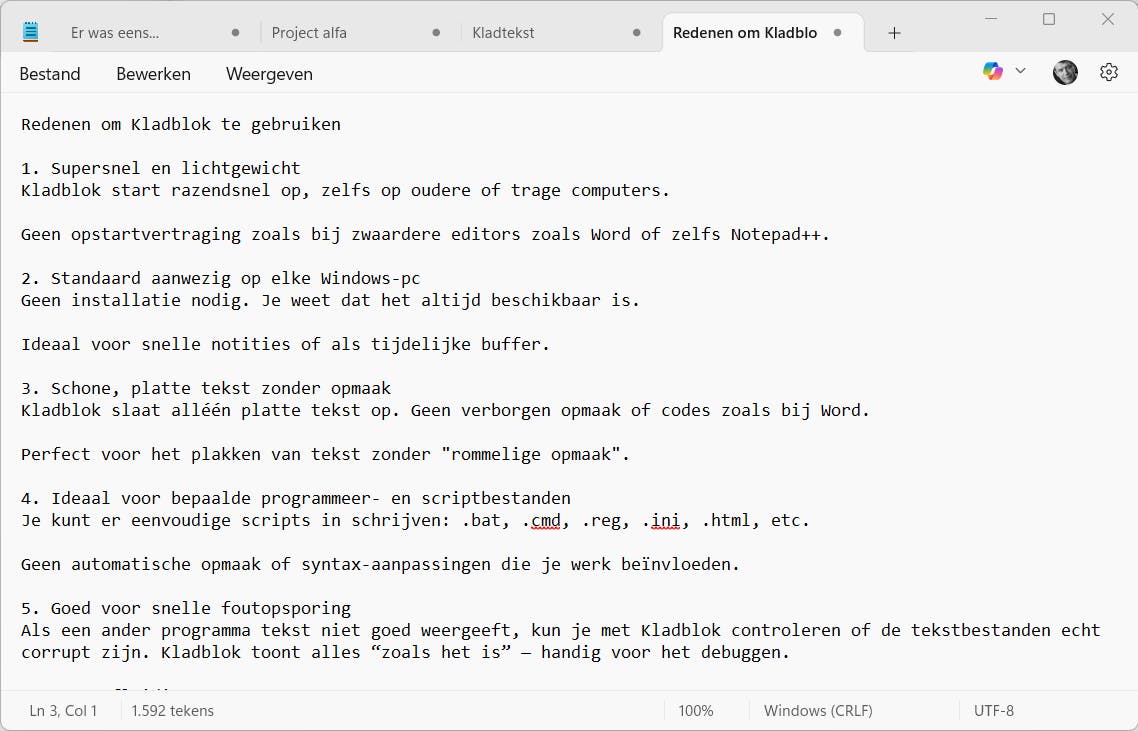Click the word 'Notepad++' in the text

coord(776,234)
